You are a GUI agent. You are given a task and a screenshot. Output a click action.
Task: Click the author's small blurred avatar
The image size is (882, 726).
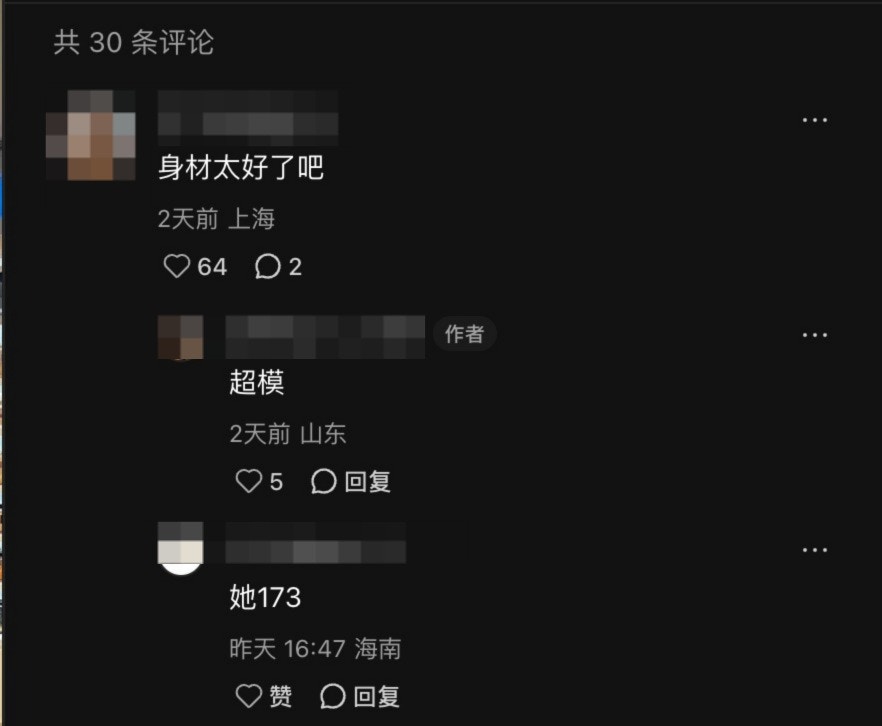pos(181,337)
